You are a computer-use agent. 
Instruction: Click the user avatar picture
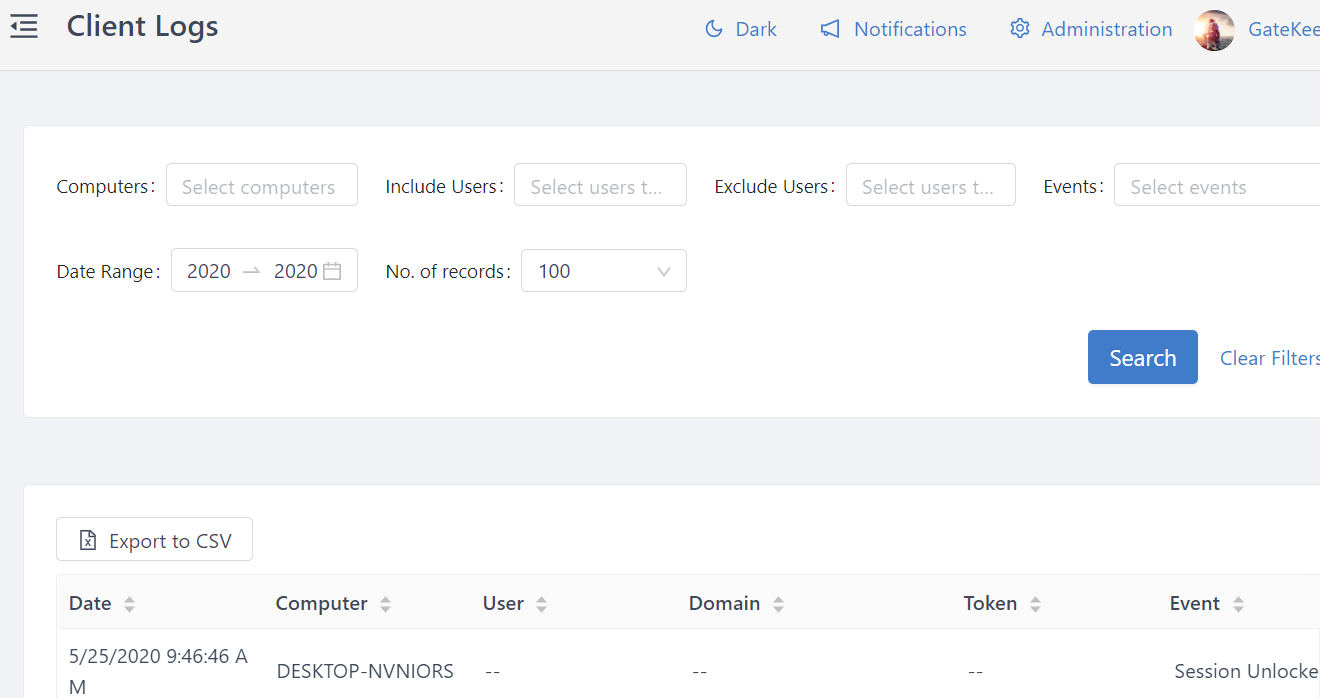click(x=1214, y=30)
